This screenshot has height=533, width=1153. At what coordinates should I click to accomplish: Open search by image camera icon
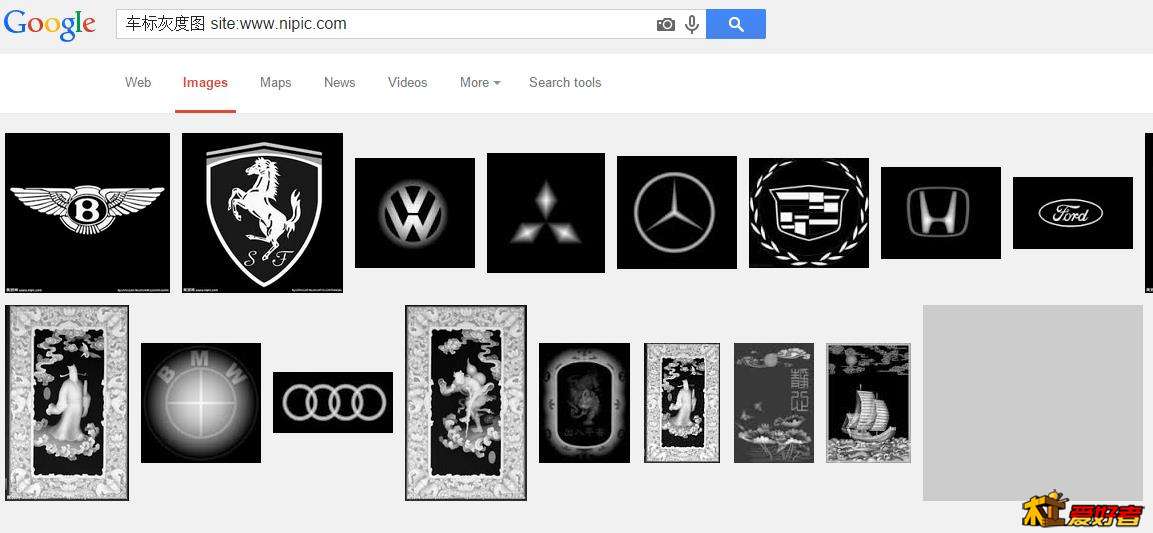(665, 24)
